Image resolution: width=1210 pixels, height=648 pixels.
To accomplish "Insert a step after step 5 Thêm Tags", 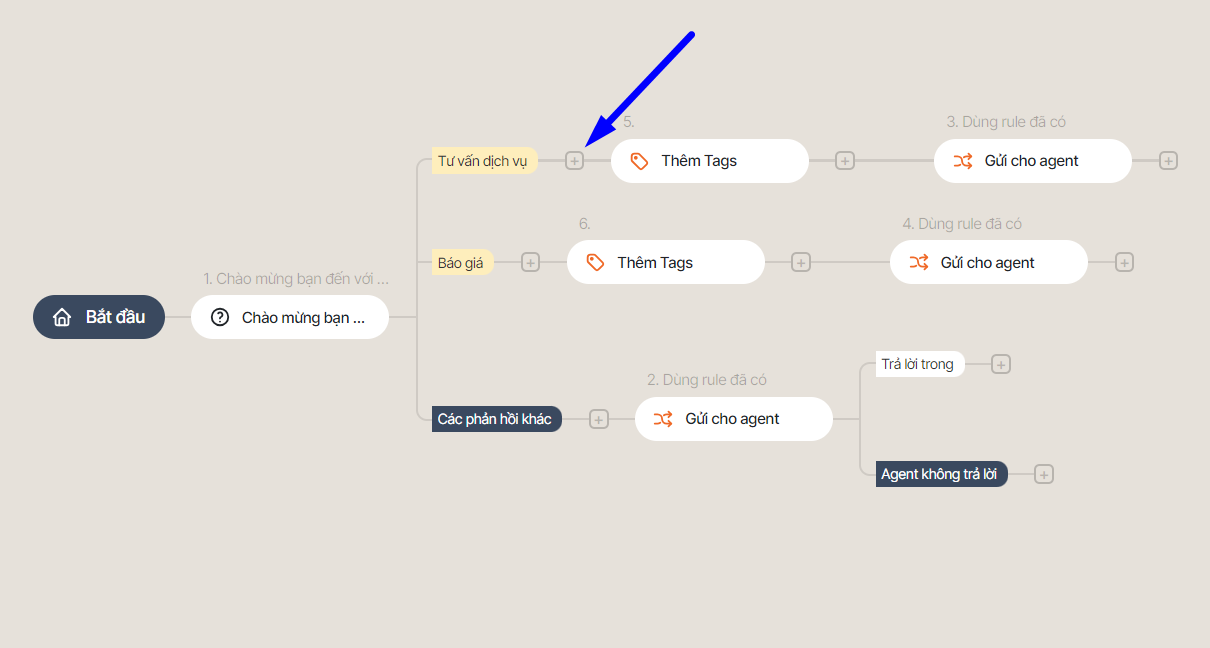I will (x=845, y=161).
